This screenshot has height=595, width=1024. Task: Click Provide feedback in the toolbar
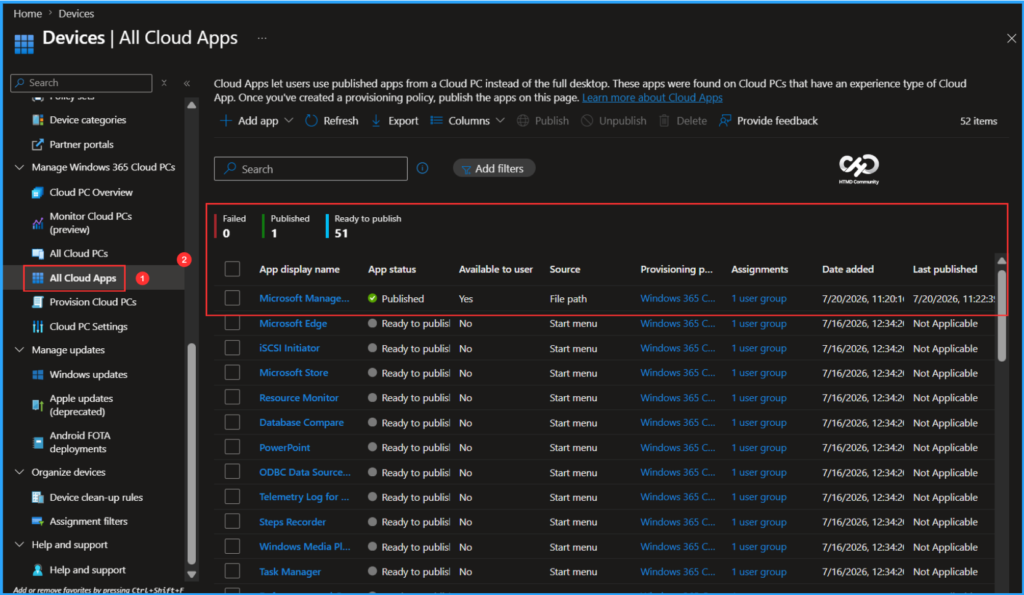[x=769, y=121]
